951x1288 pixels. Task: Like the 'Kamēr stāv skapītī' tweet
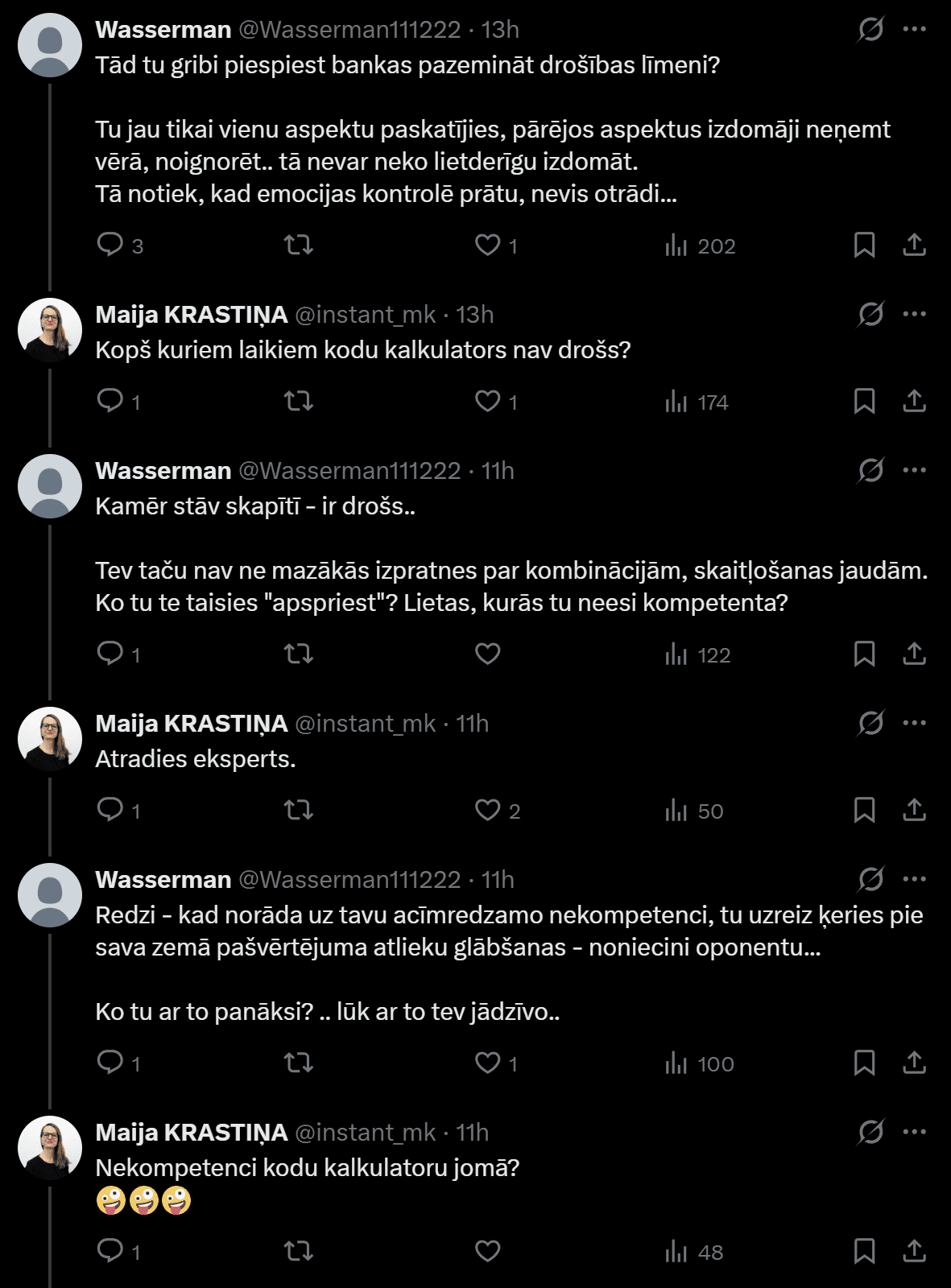pyautogui.click(x=488, y=653)
